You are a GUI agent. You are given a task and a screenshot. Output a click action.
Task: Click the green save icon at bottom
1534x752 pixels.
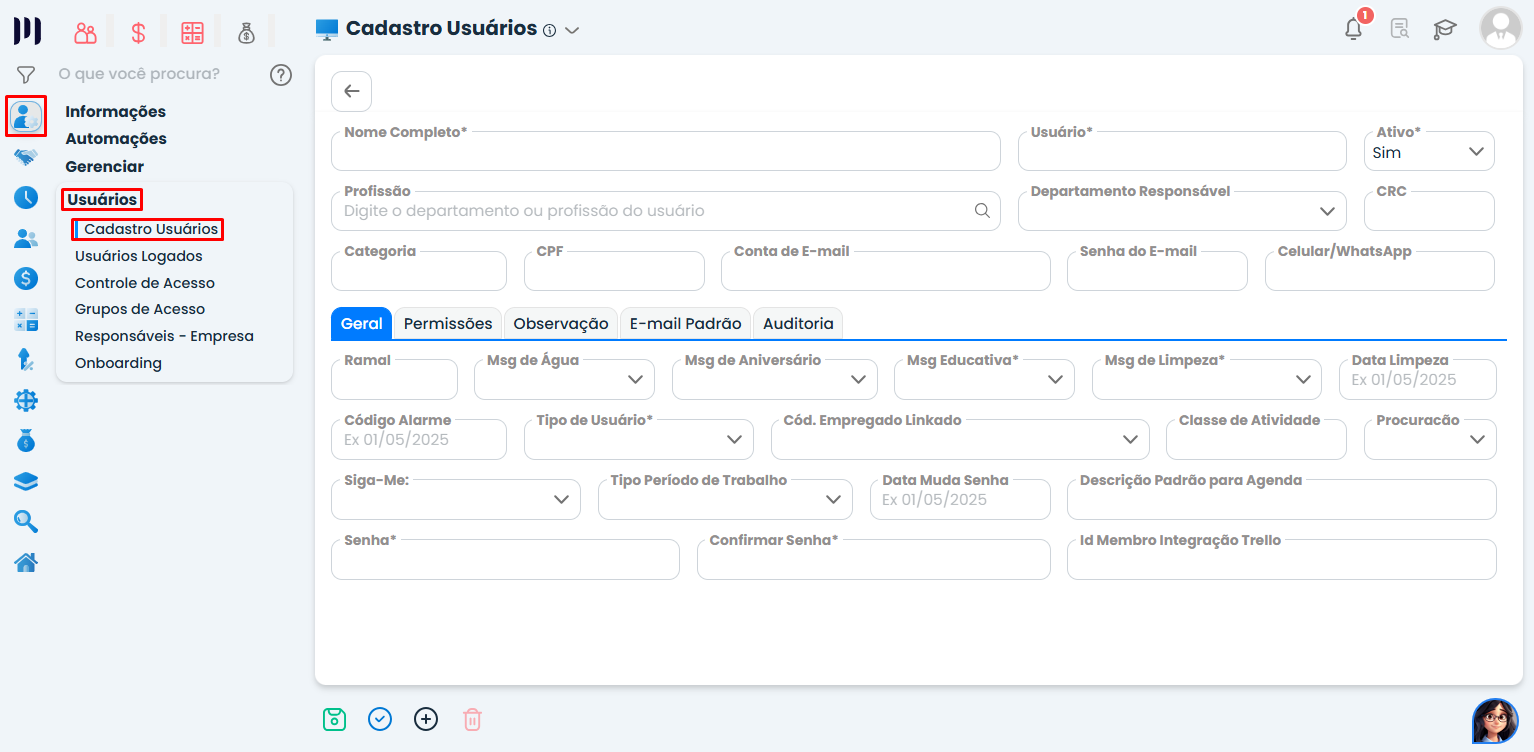tap(334, 719)
